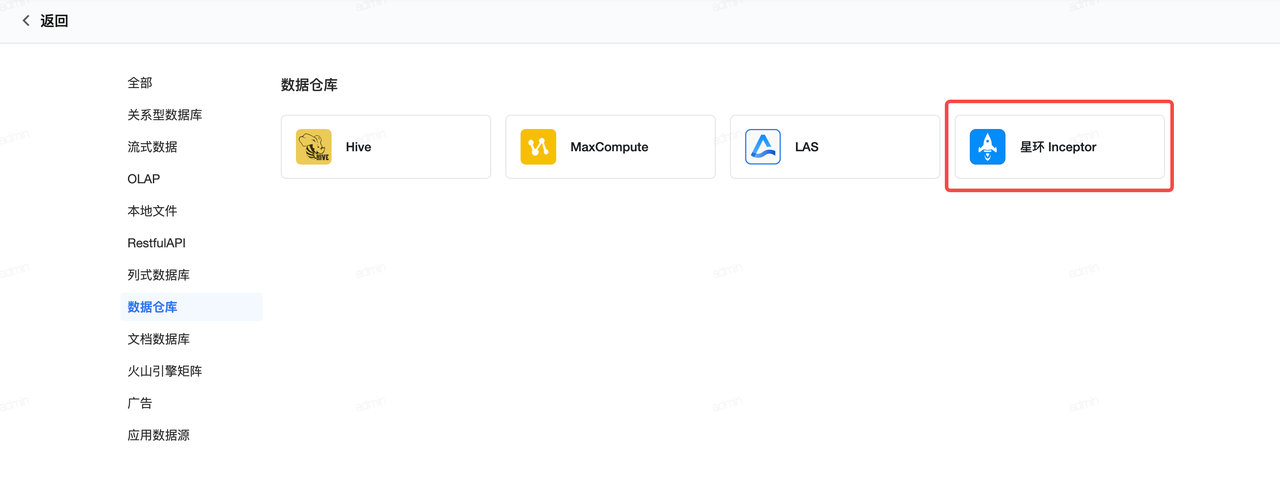Click the LAS blue logo icon
1280x484 pixels.
[x=763, y=147]
